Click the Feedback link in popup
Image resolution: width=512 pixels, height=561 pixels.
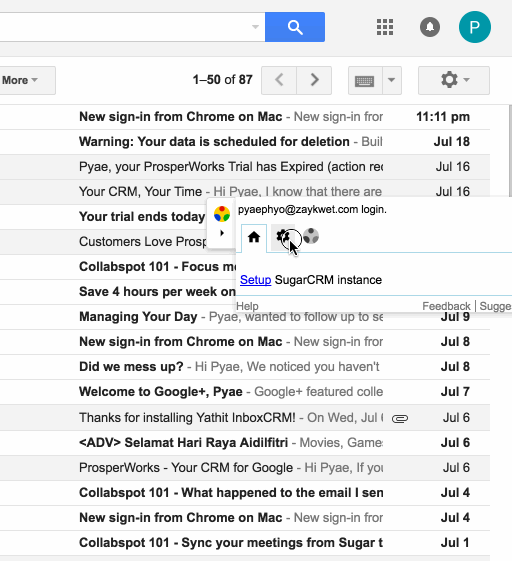tap(446, 306)
